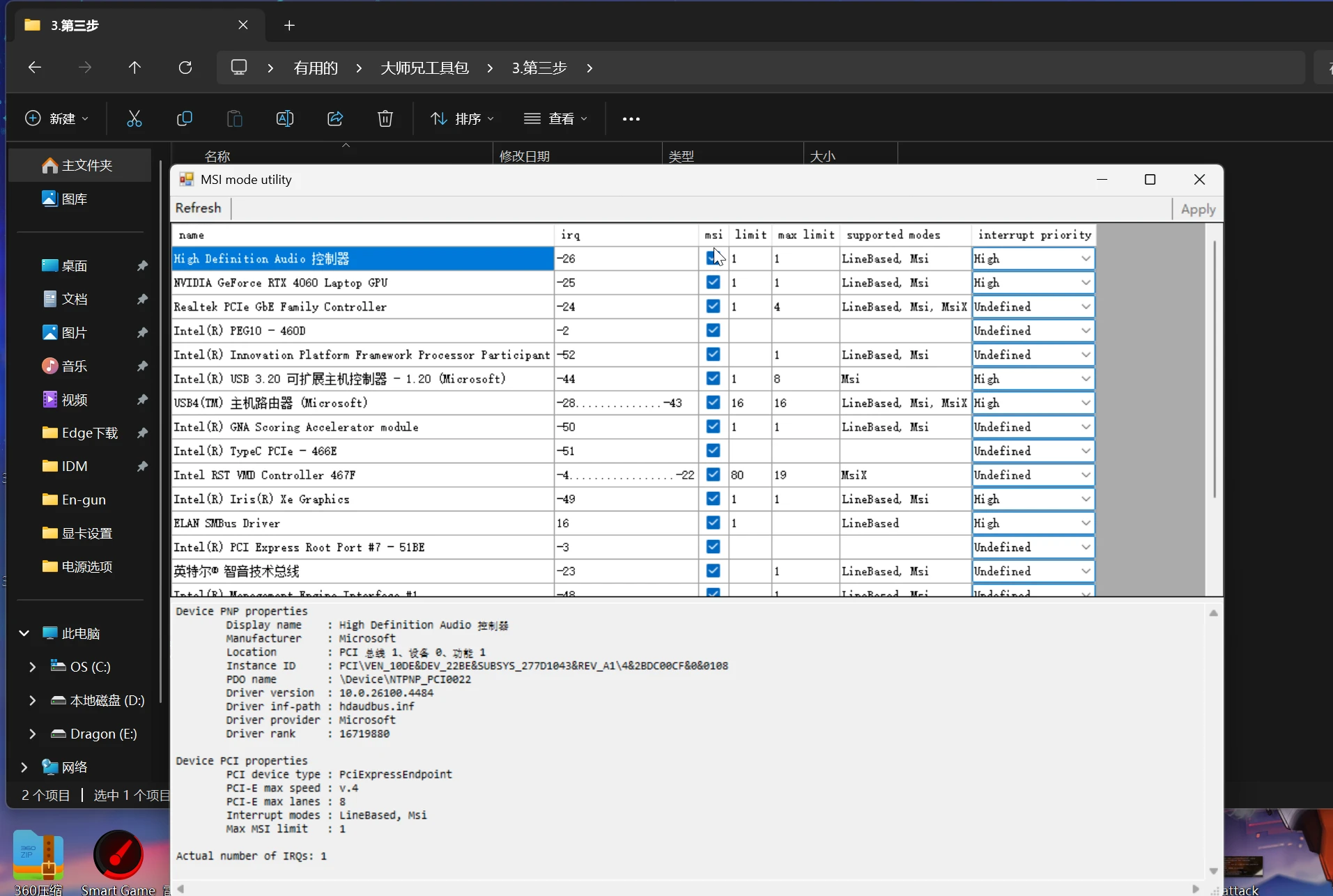This screenshot has width=1333, height=896.
Task: Click the device list vertical scrollbar
Action: (x=1214, y=369)
